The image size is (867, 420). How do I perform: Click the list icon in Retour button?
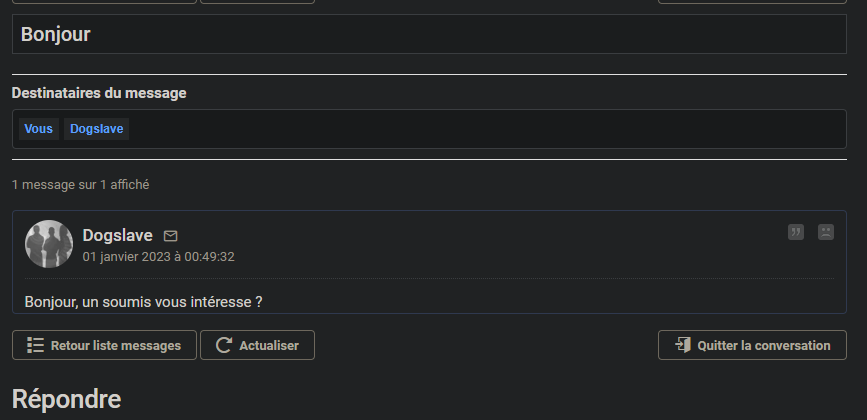click(35, 345)
